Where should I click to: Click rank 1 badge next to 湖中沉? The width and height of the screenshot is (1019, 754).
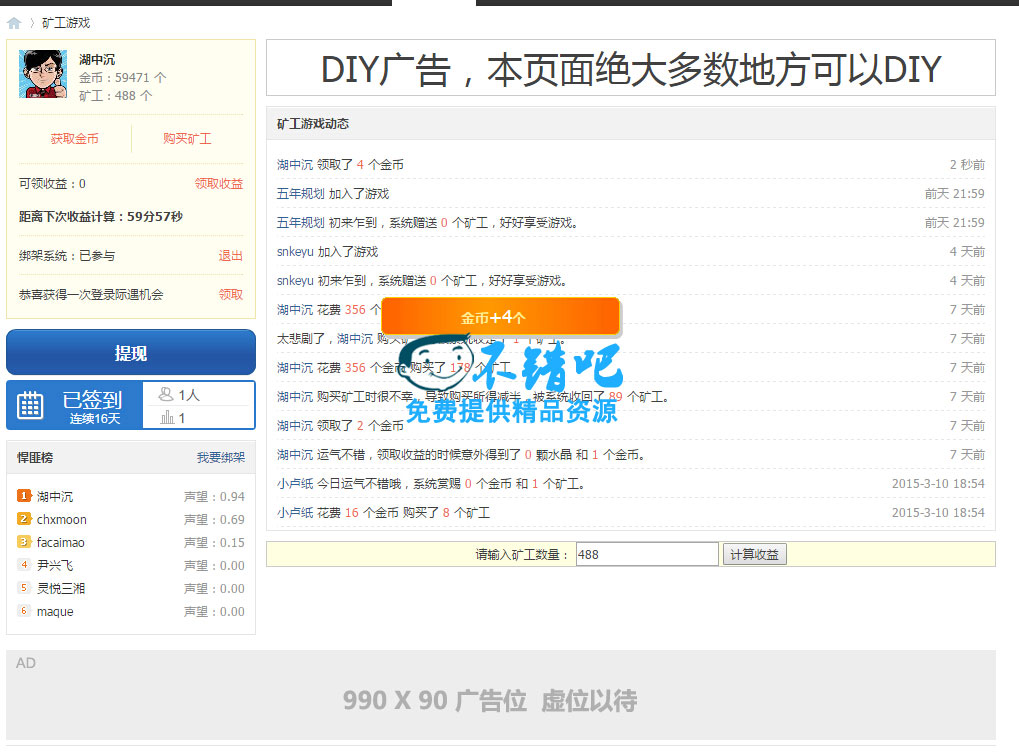tap(24, 496)
